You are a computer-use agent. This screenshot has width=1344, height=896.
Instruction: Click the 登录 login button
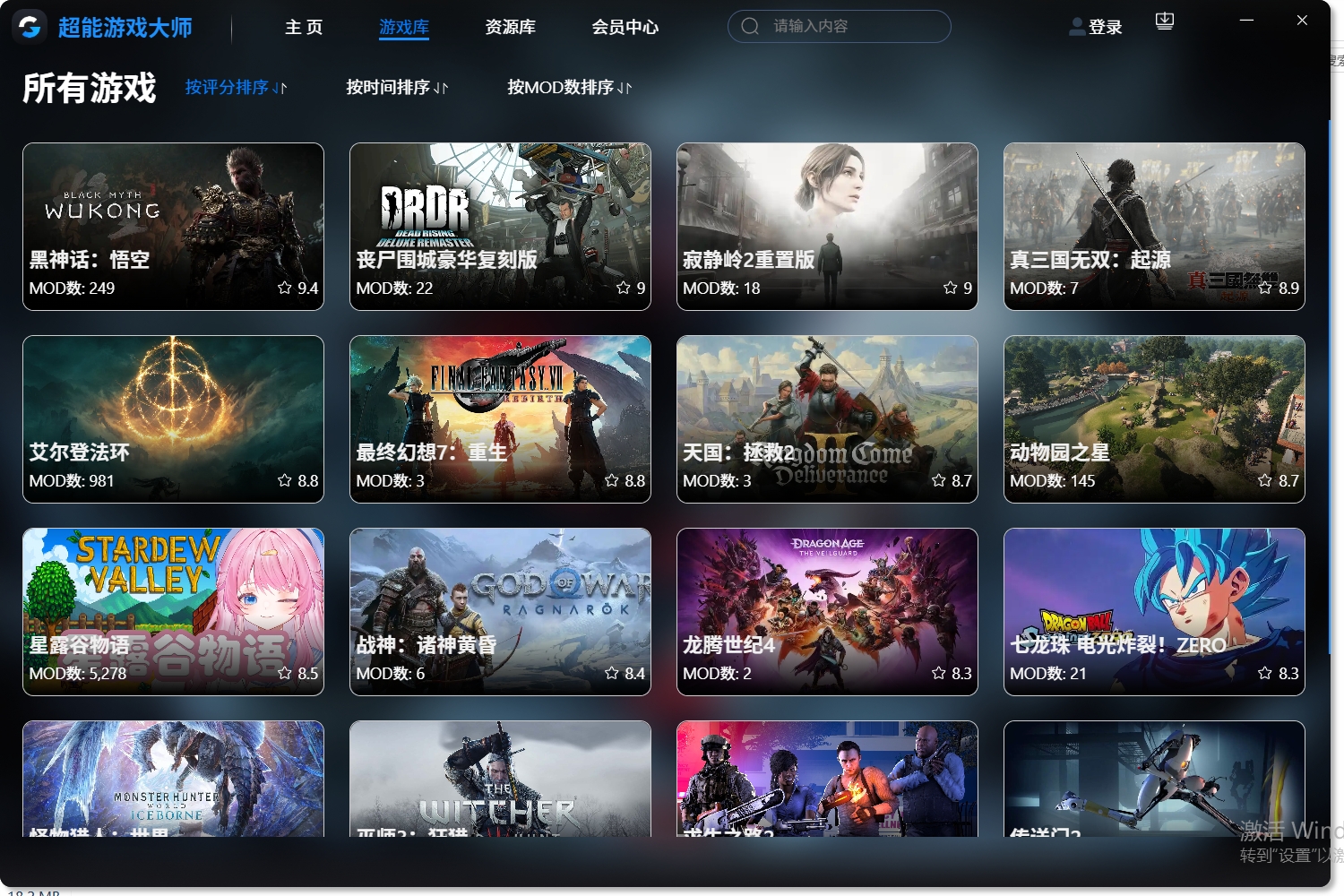1105,28
